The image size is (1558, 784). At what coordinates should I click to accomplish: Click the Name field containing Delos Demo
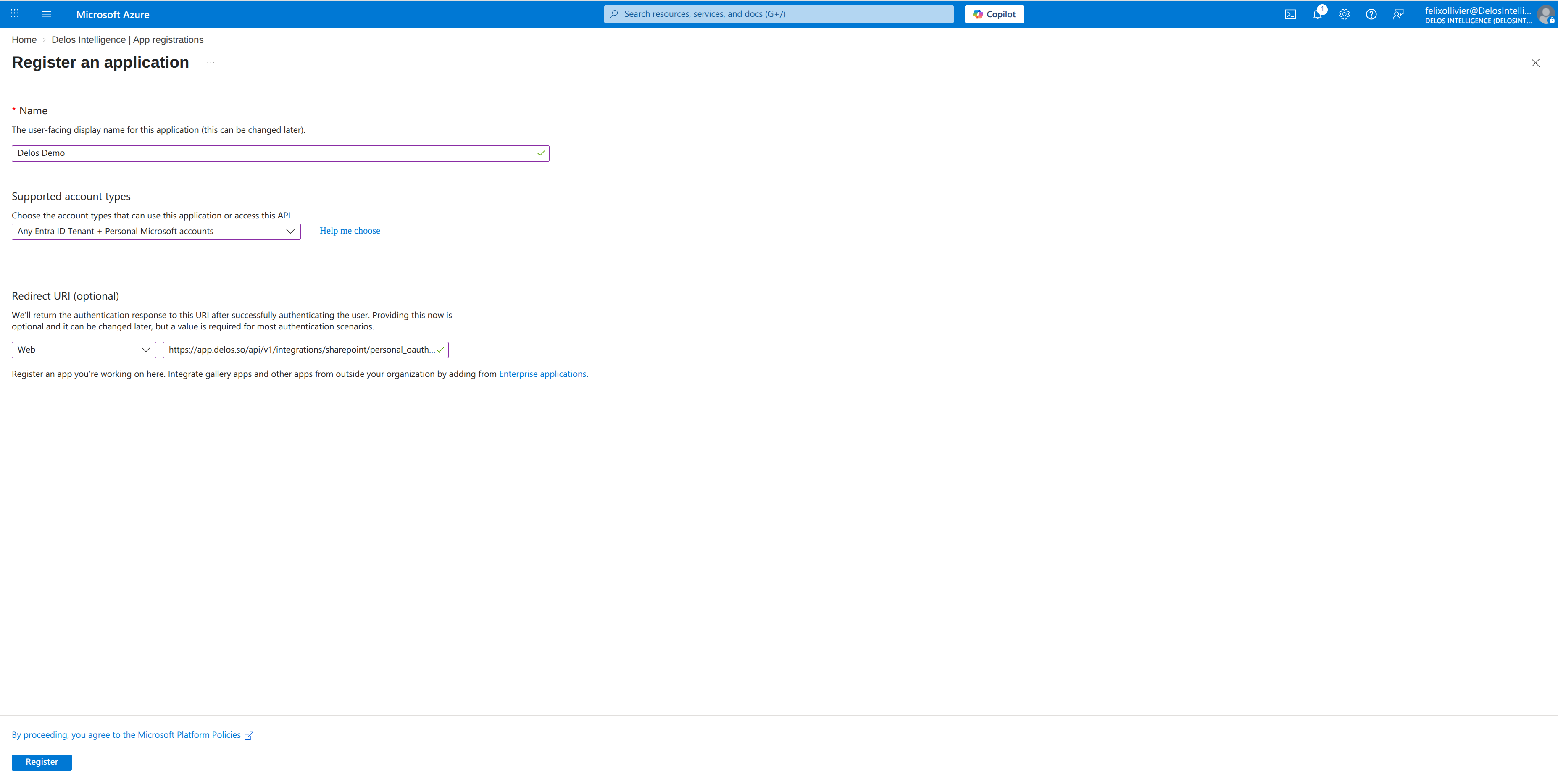click(280, 153)
